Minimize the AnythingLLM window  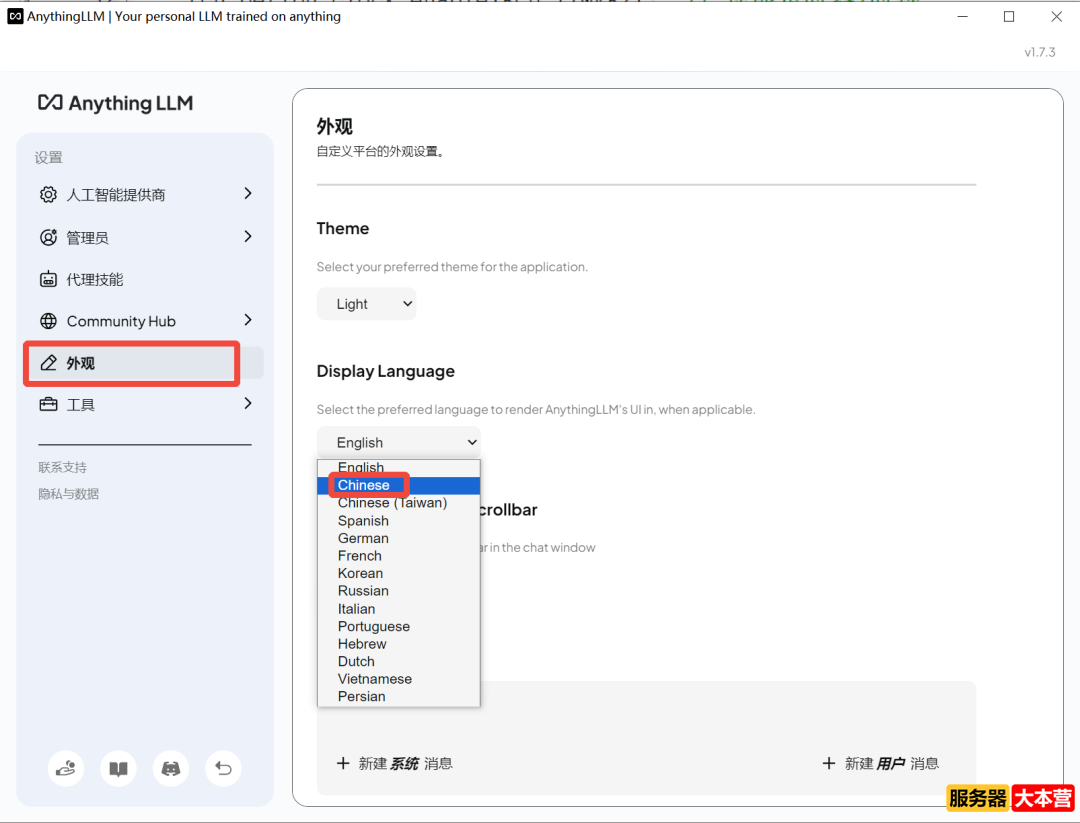tap(963, 17)
